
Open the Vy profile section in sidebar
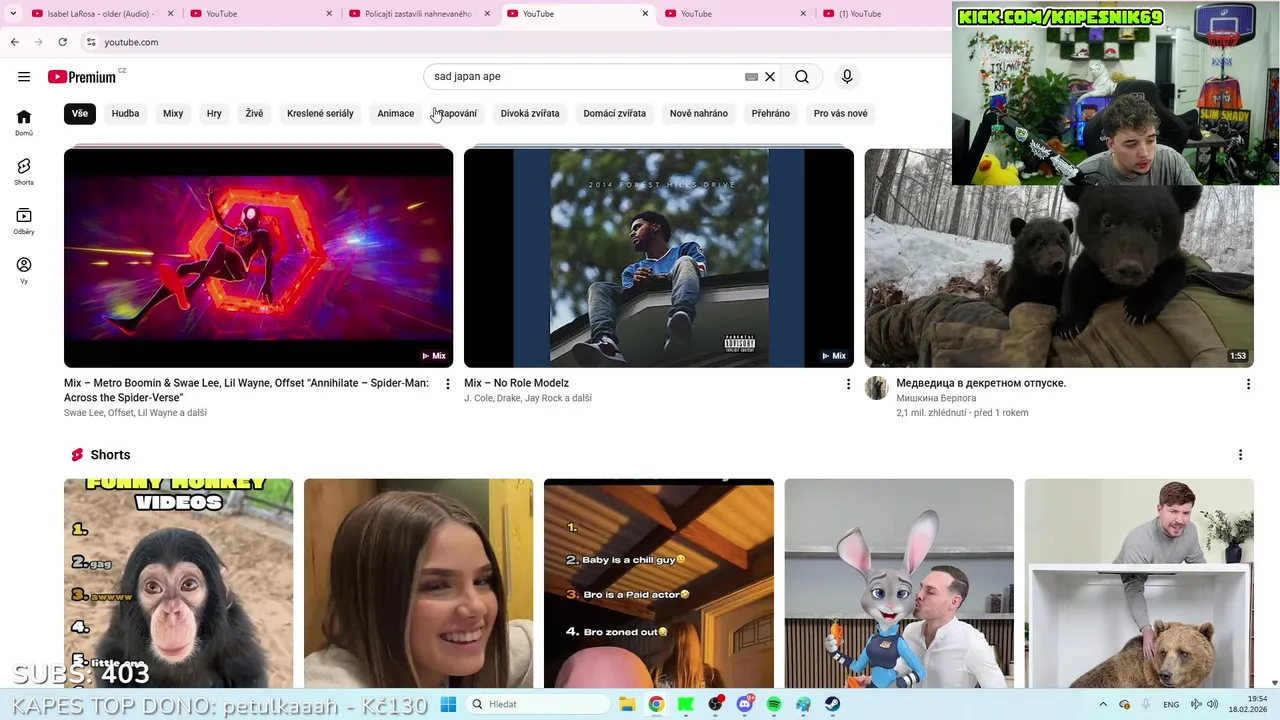coord(24,270)
